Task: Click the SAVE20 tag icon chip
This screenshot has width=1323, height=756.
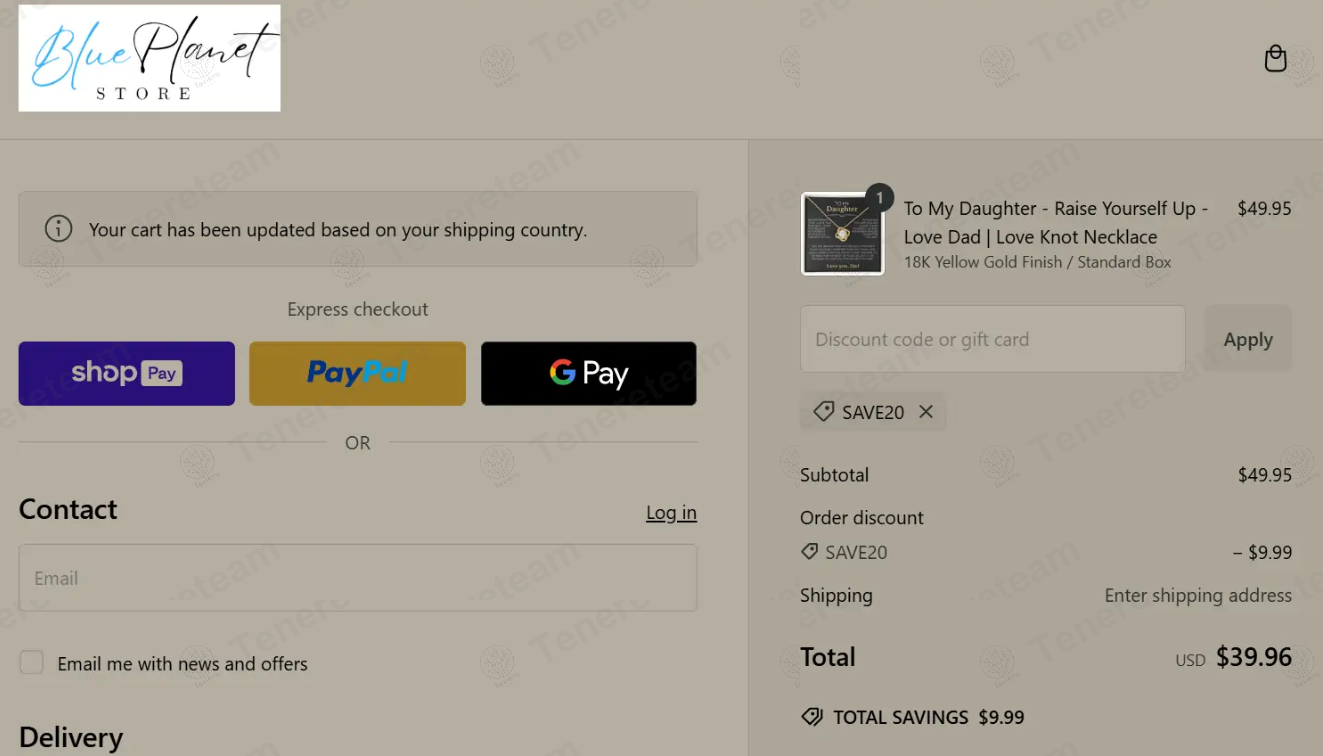Action: [x=824, y=412]
